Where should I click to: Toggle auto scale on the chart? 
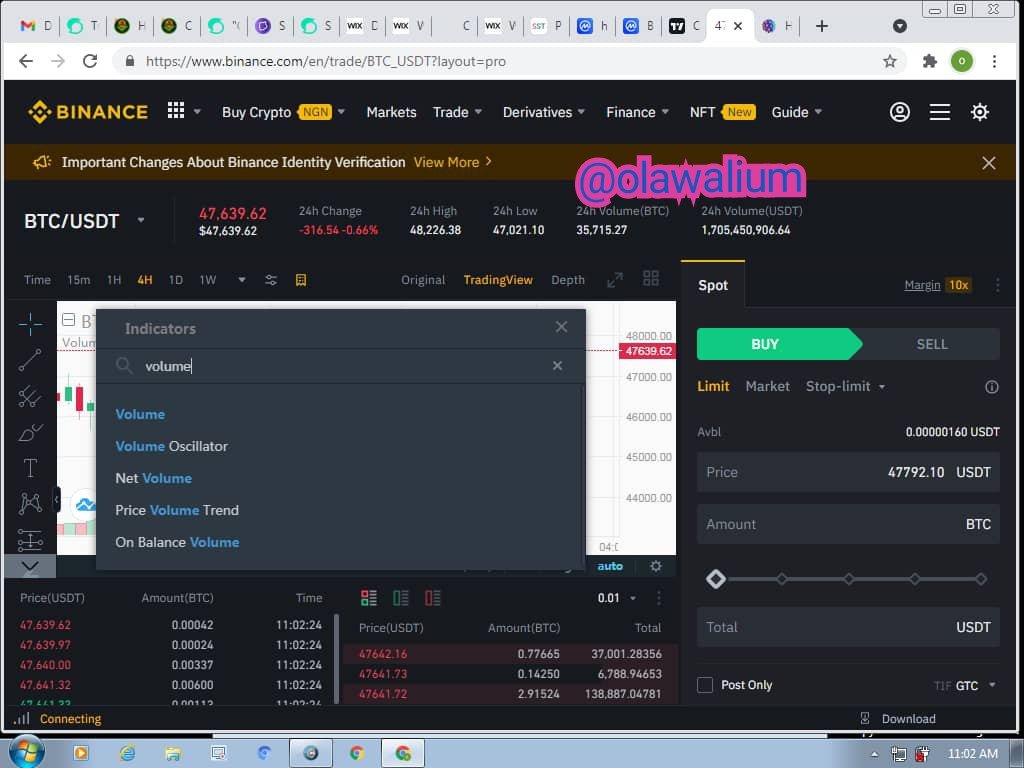[x=609, y=566]
